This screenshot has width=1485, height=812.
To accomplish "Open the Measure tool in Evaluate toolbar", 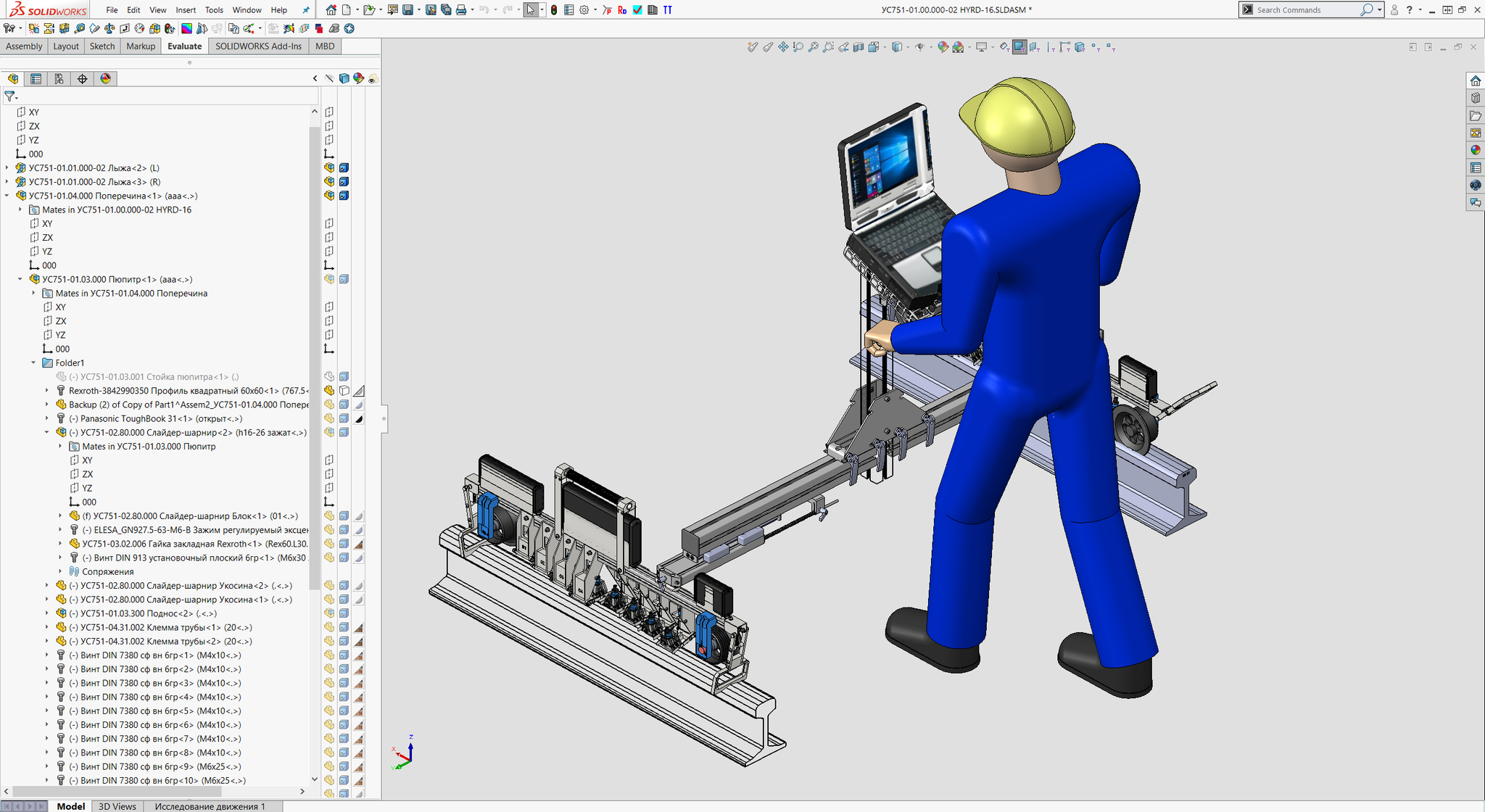I will [x=80, y=28].
